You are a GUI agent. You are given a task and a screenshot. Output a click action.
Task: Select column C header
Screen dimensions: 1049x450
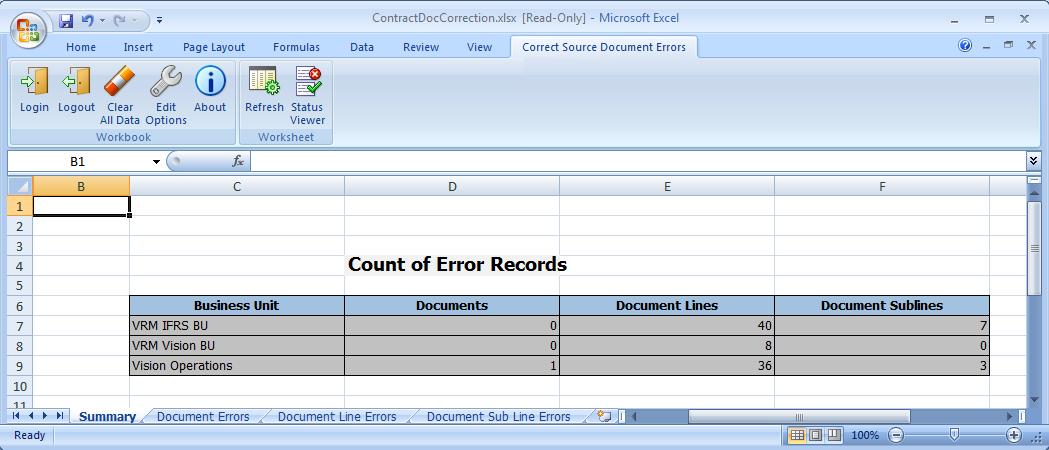pyautogui.click(x=237, y=187)
